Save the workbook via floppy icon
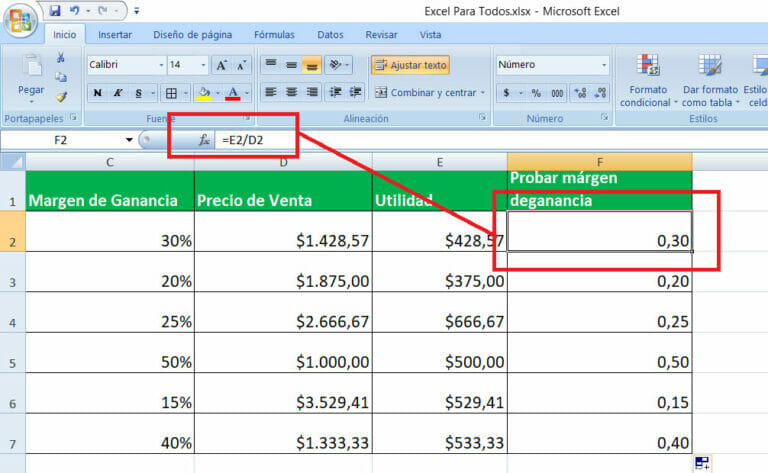 (x=55, y=10)
